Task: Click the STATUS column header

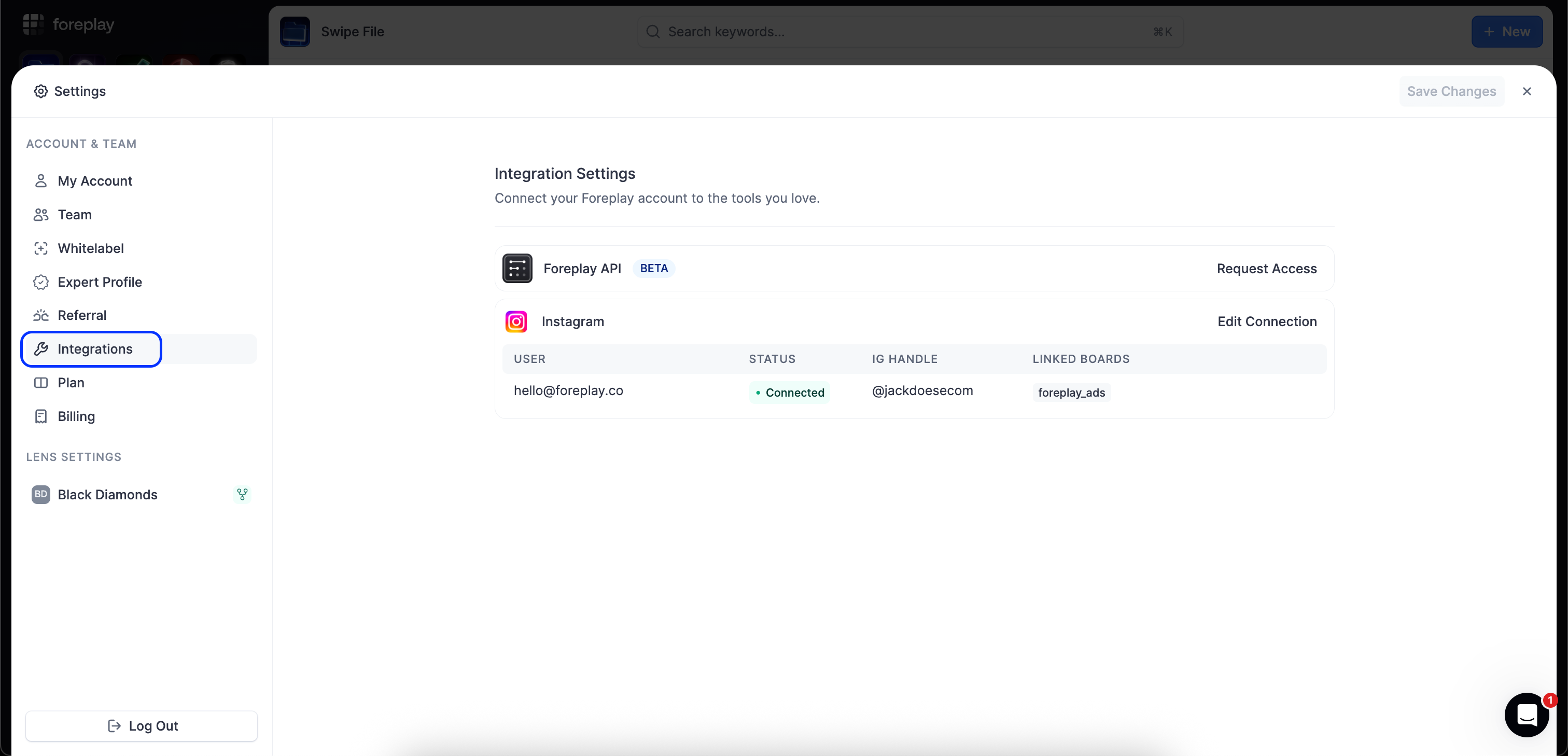Action: click(x=772, y=359)
